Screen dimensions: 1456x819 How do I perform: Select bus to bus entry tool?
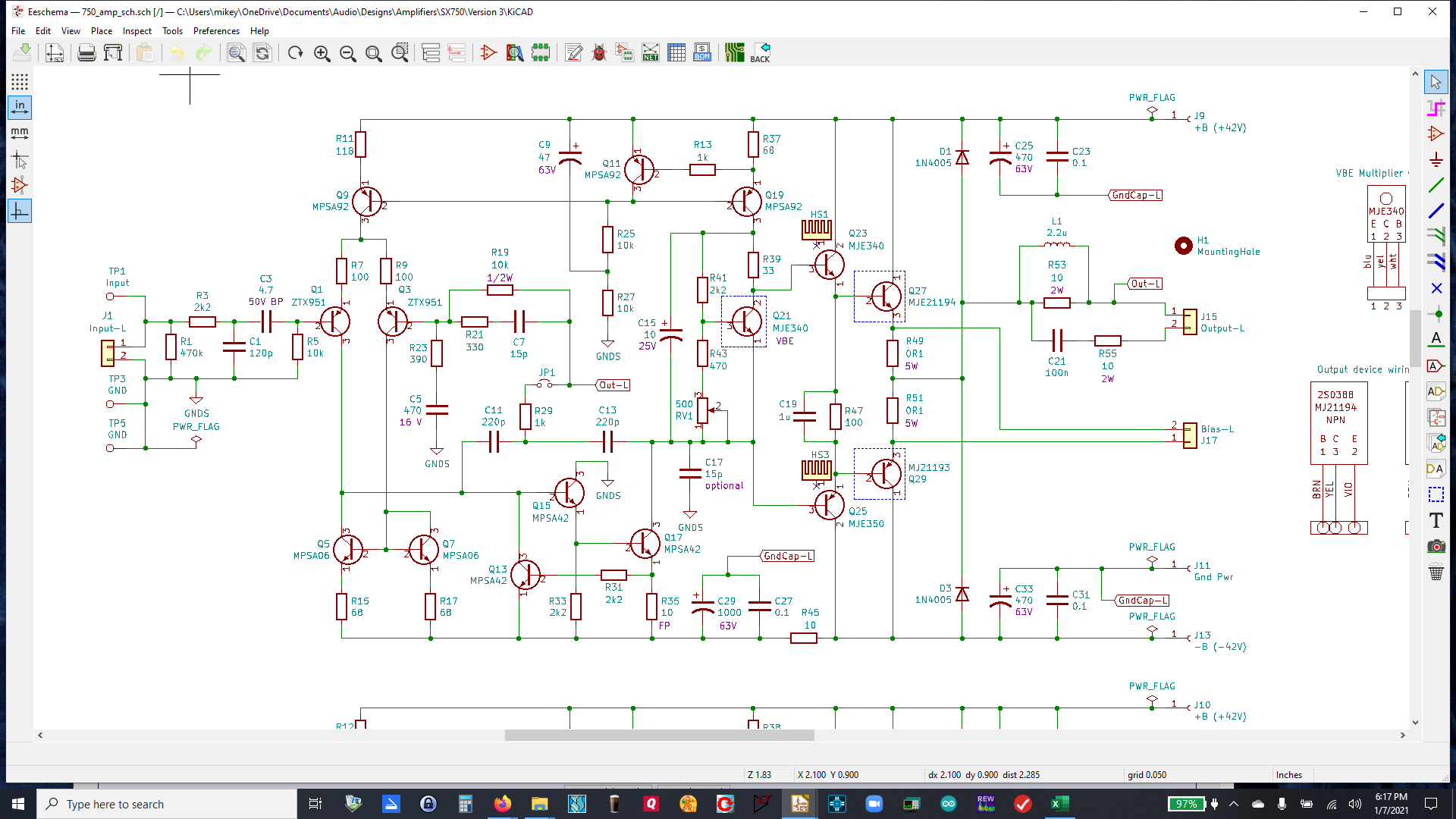(1436, 262)
